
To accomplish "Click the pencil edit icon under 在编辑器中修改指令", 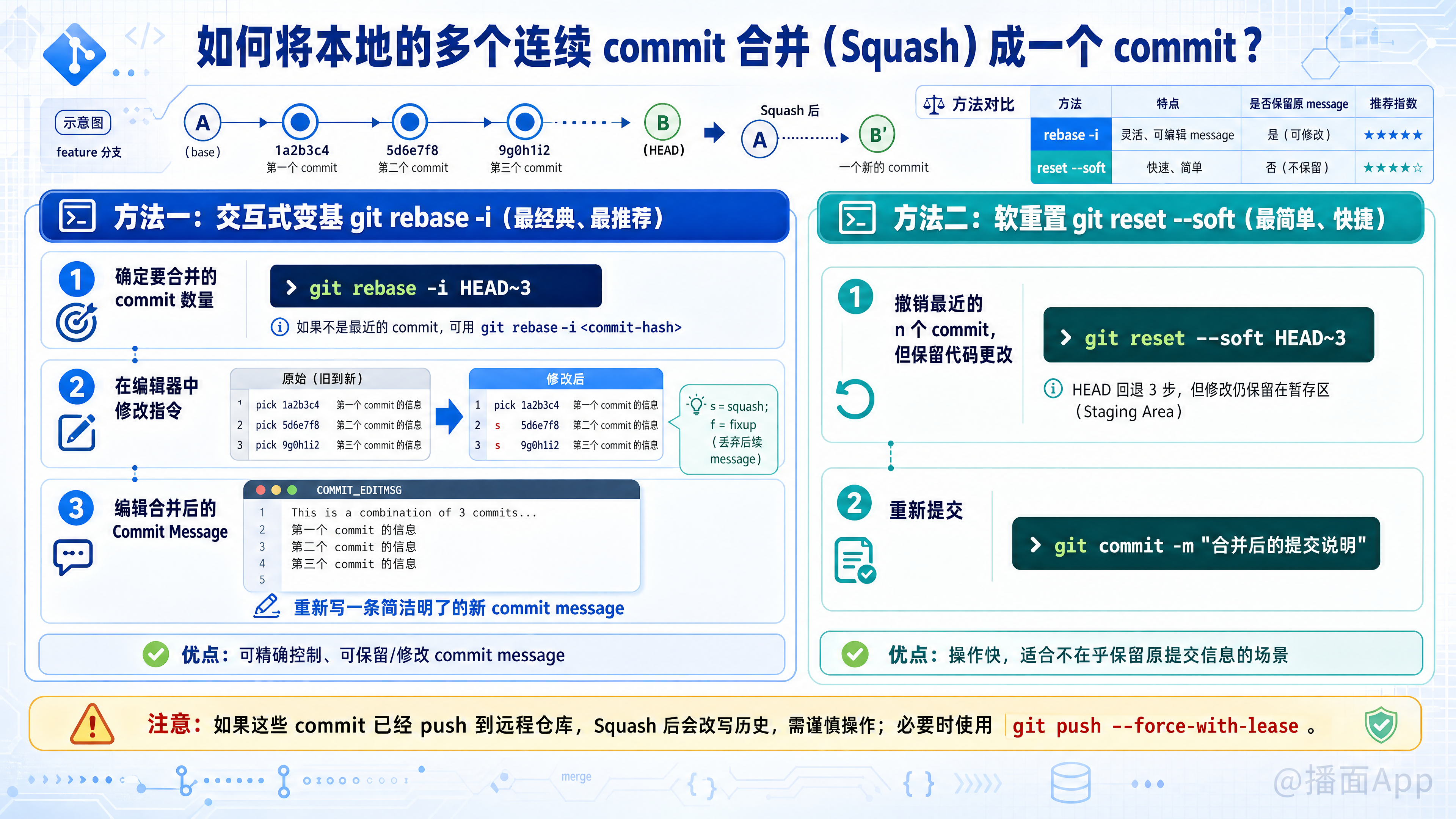I will point(77,432).
